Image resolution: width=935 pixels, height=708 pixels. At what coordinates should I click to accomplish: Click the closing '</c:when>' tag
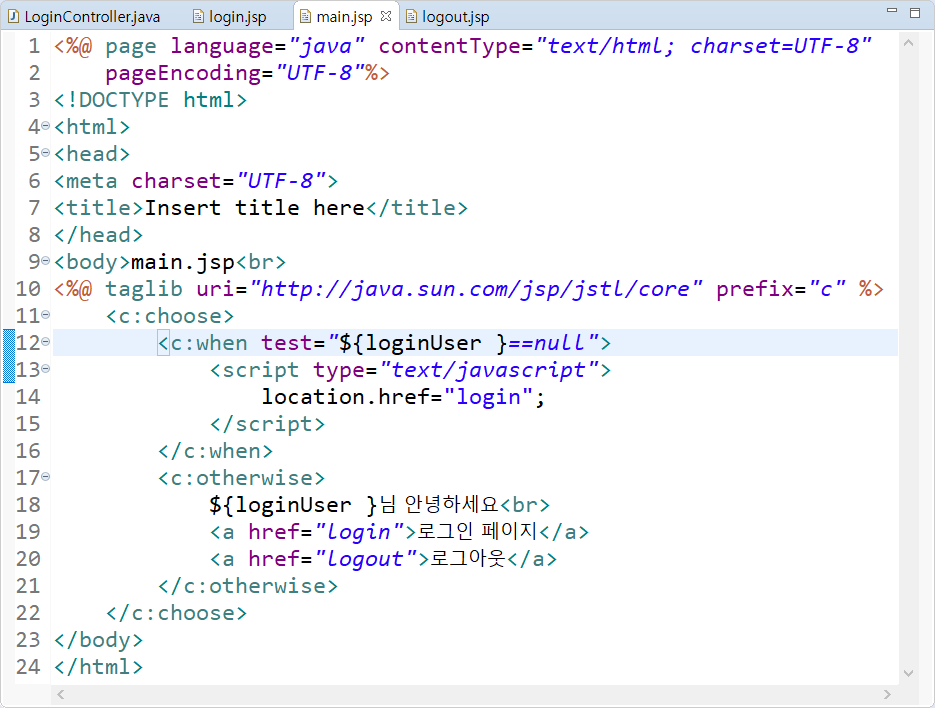pyautogui.click(x=216, y=451)
